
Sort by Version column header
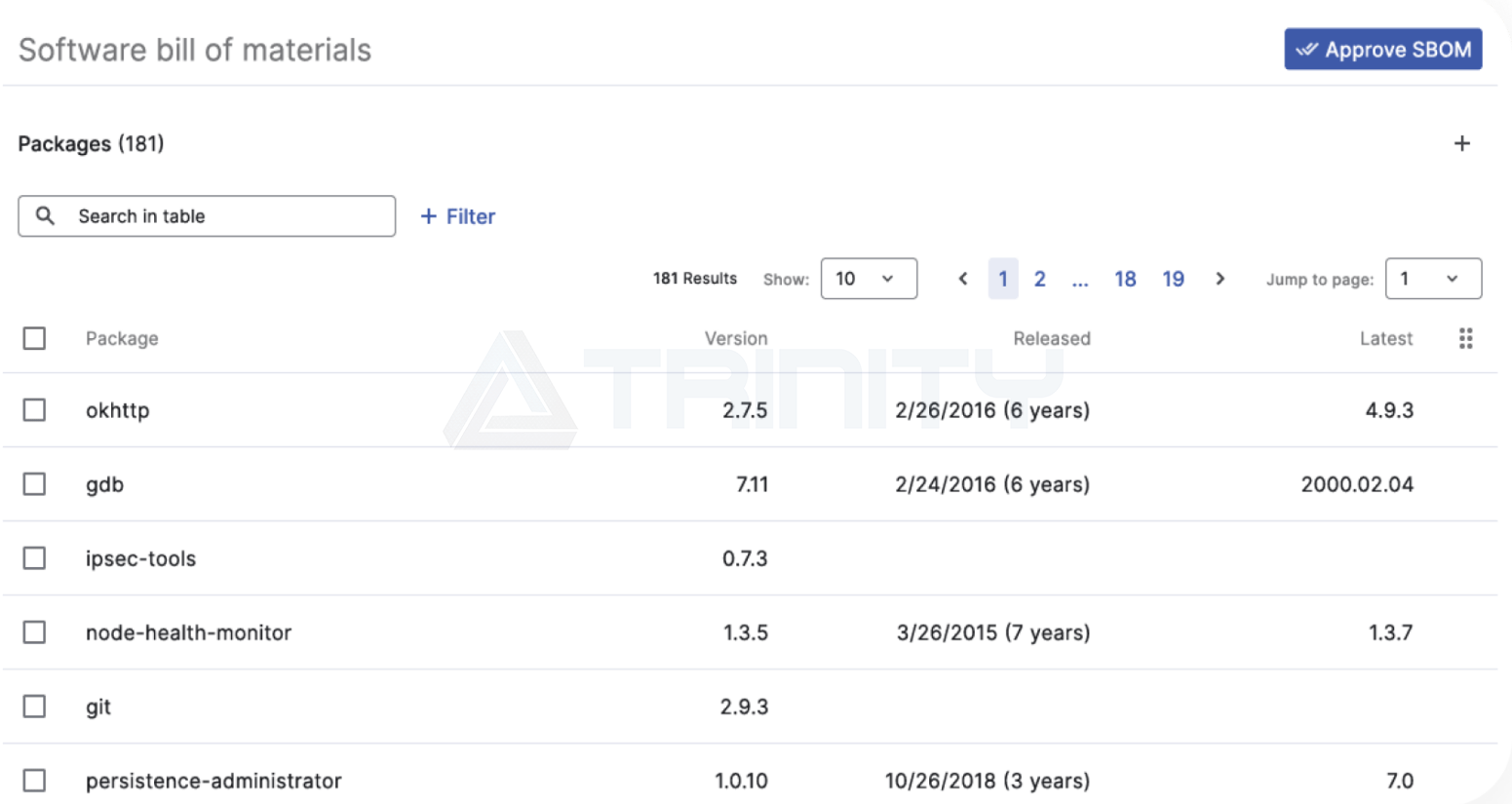[736, 338]
